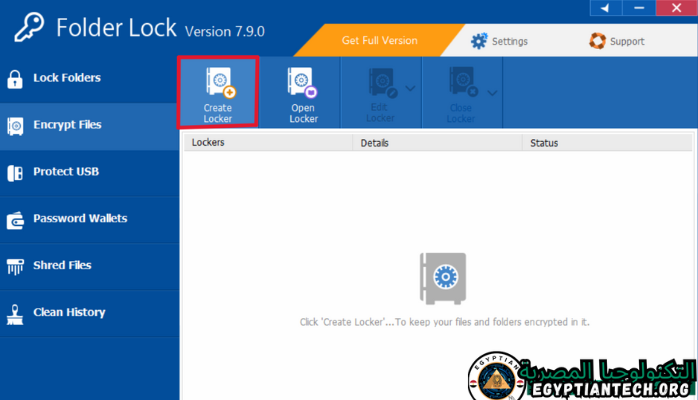
Task: Click the Support lifebuoy icon
Action: click(x=598, y=41)
